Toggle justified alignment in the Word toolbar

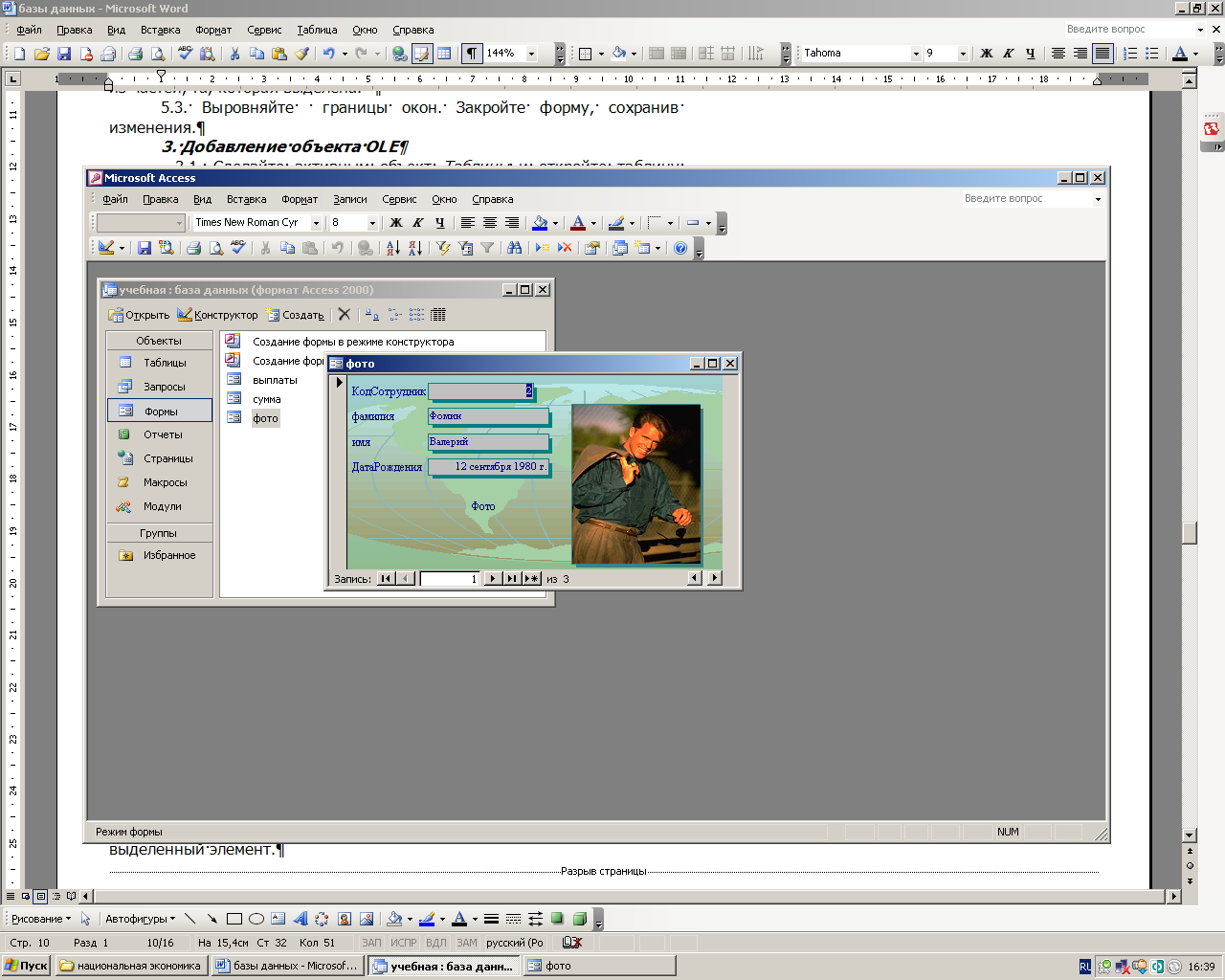1102,54
